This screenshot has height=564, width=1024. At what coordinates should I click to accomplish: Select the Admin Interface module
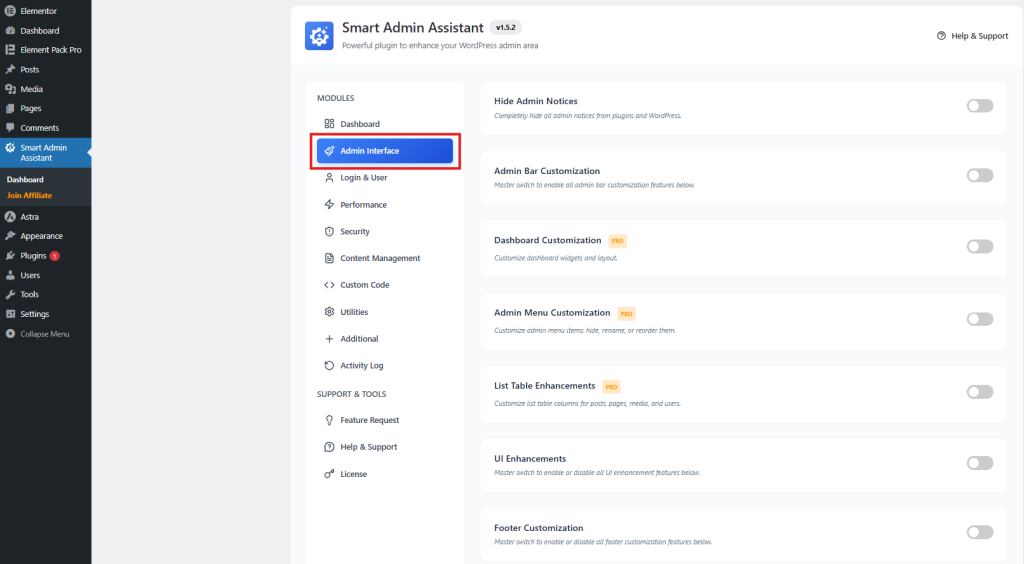(x=385, y=151)
